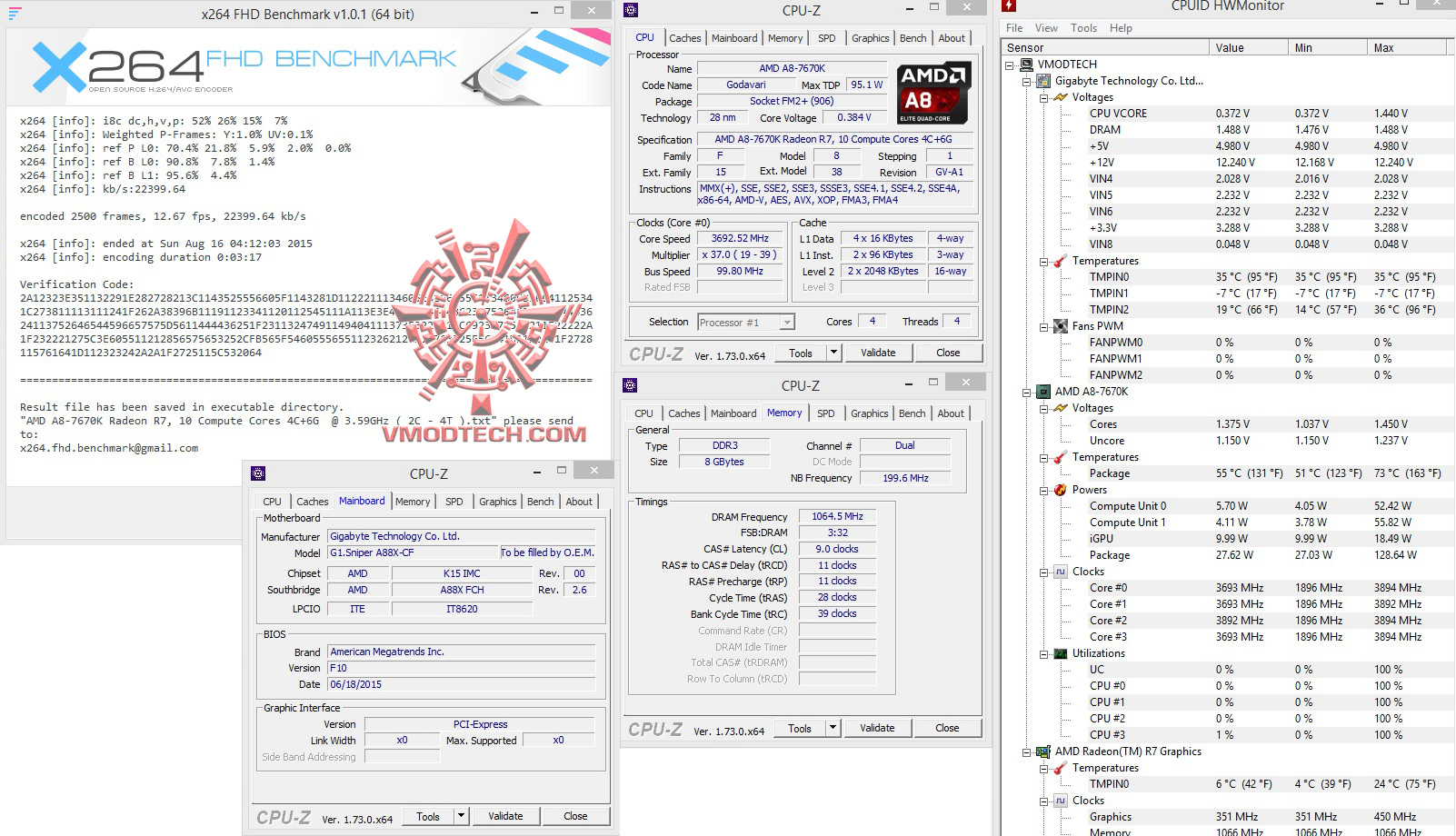The width and height of the screenshot is (1456, 836).
Task: Click the Fans PWM icon
Action: [x=1060, y=326]
